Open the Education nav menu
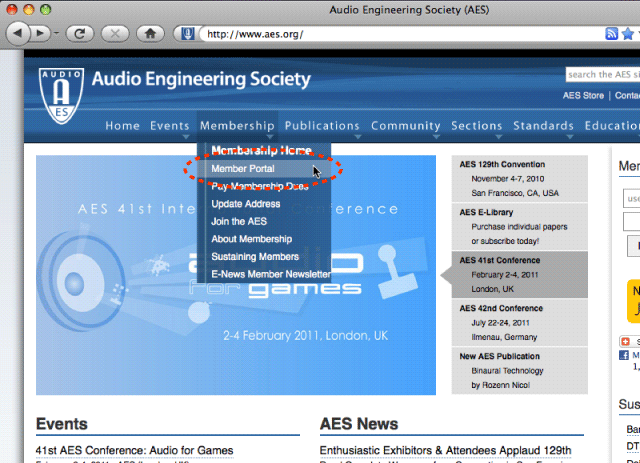The height and width of the screenshot is (463, 640). point(612,126)
